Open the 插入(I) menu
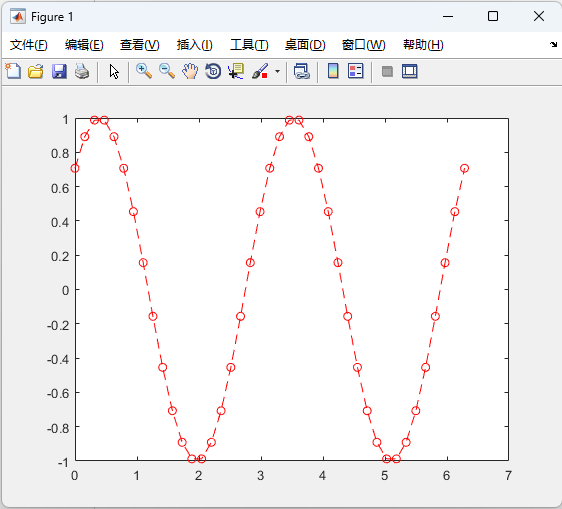 195,45
